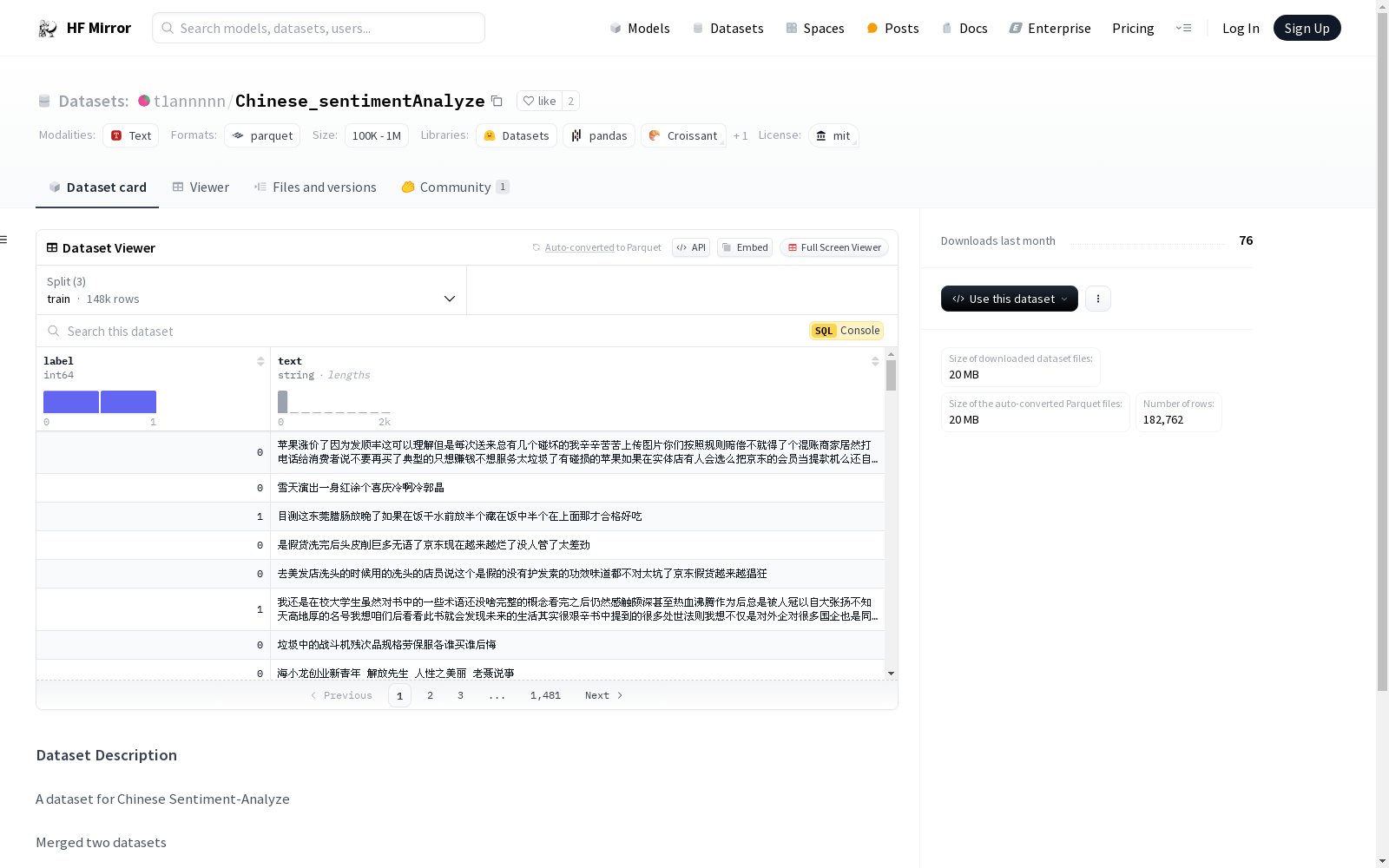Open the Pricing page
The image size is (1389, 868).
point(1133,29)
